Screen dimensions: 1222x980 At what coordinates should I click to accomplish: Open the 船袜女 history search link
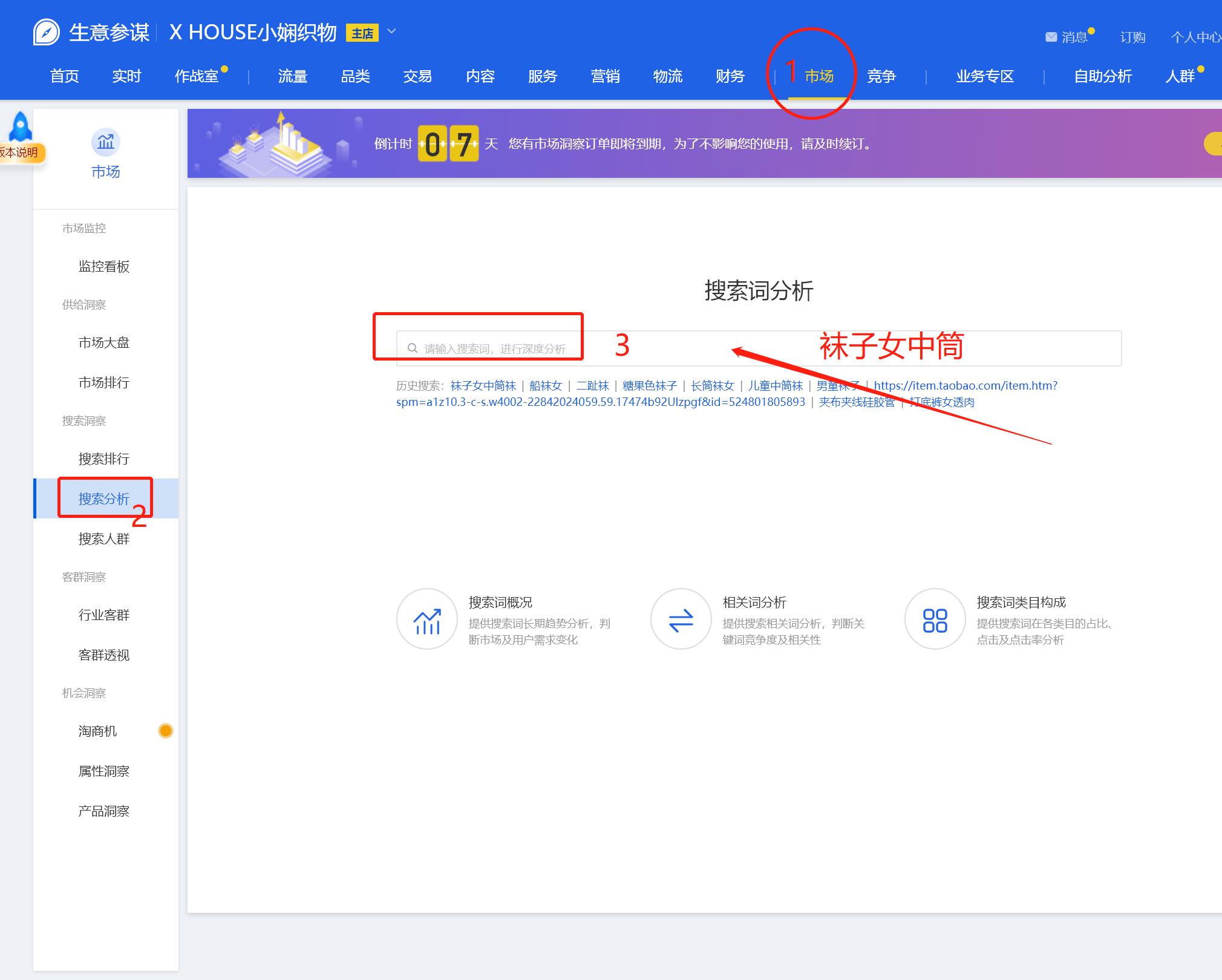coord(546,385)
